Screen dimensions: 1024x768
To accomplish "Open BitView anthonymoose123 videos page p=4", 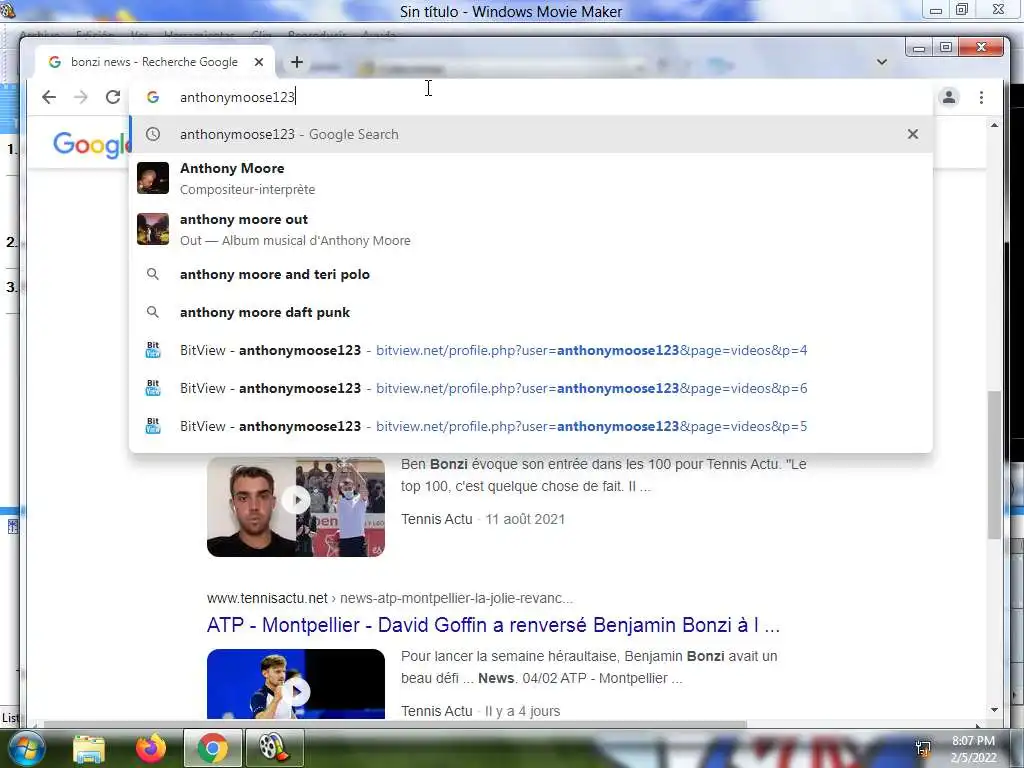I will [x=530, y=350].
